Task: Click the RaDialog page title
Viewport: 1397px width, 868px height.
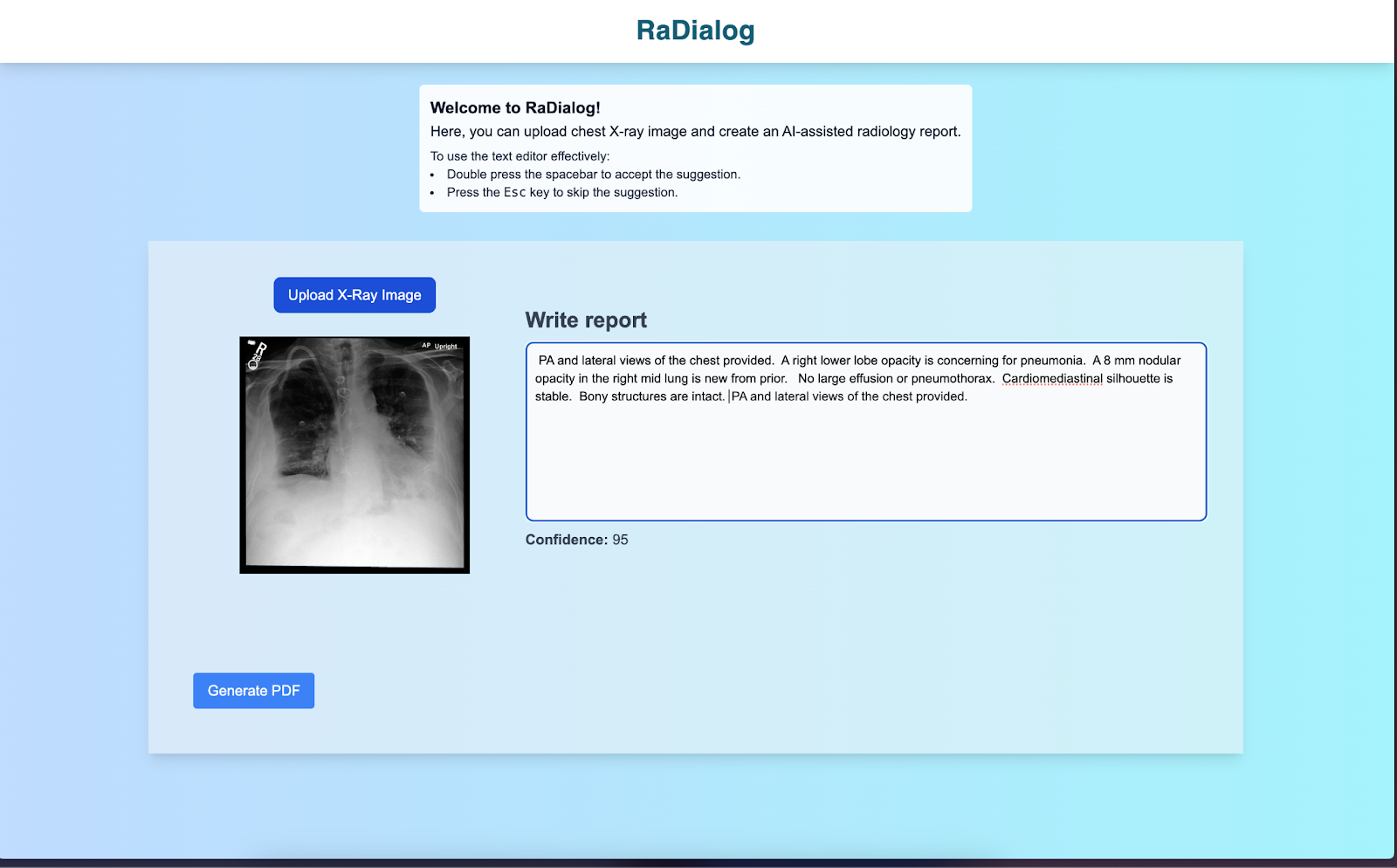Action: (x=696, y=30)
